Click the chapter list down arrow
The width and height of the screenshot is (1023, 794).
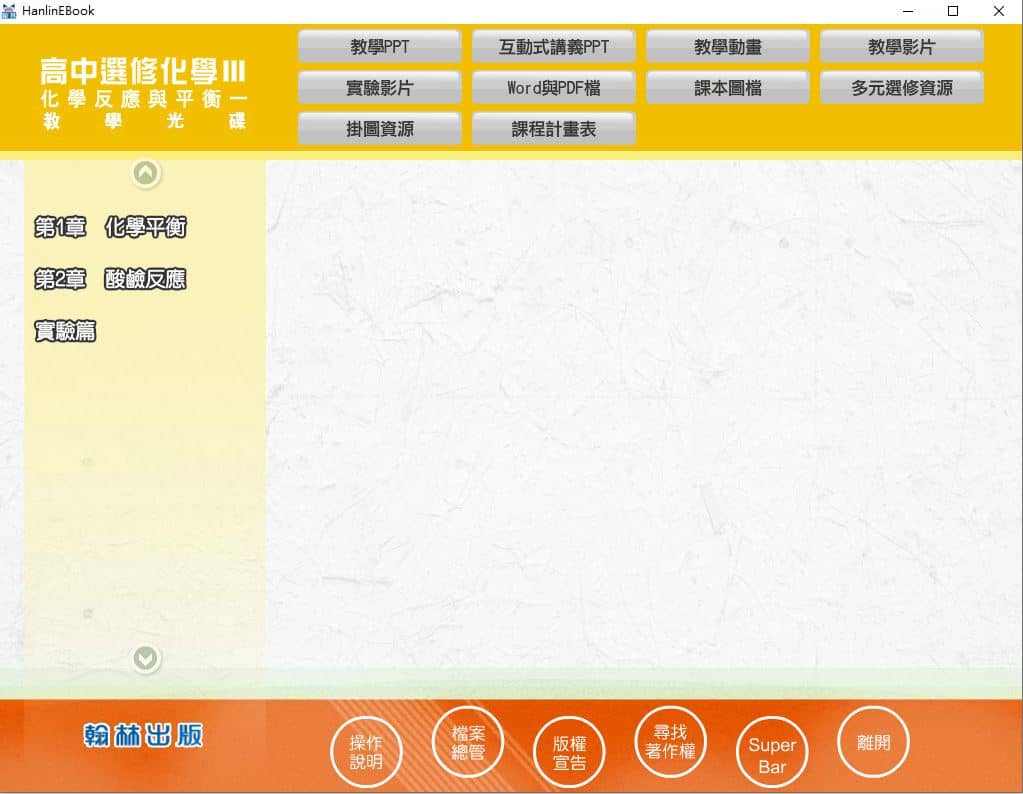[x=146, y=659]
